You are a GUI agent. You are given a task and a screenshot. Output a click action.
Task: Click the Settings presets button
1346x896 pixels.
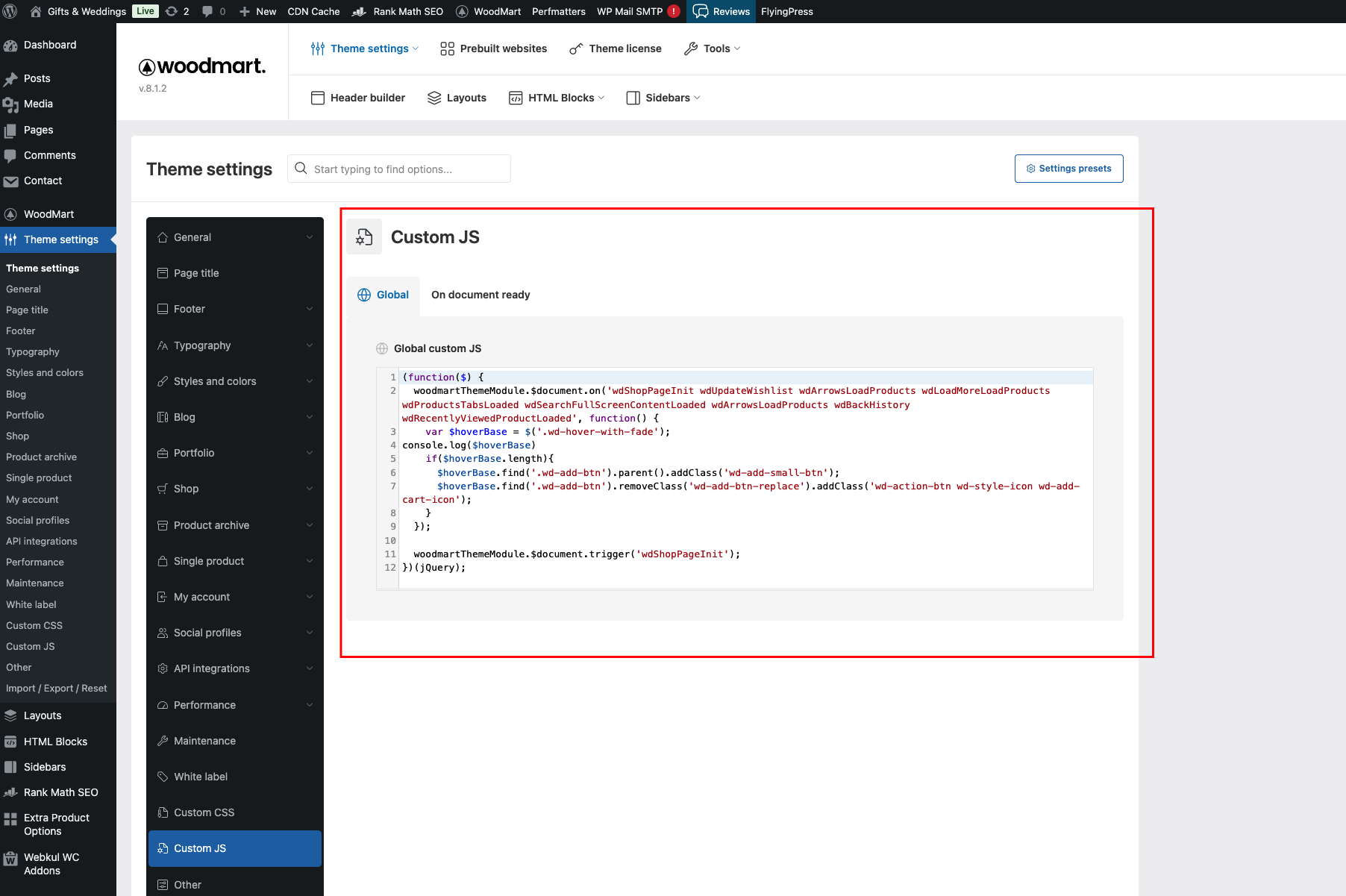pyautogui.click(x=1068, y=169)
